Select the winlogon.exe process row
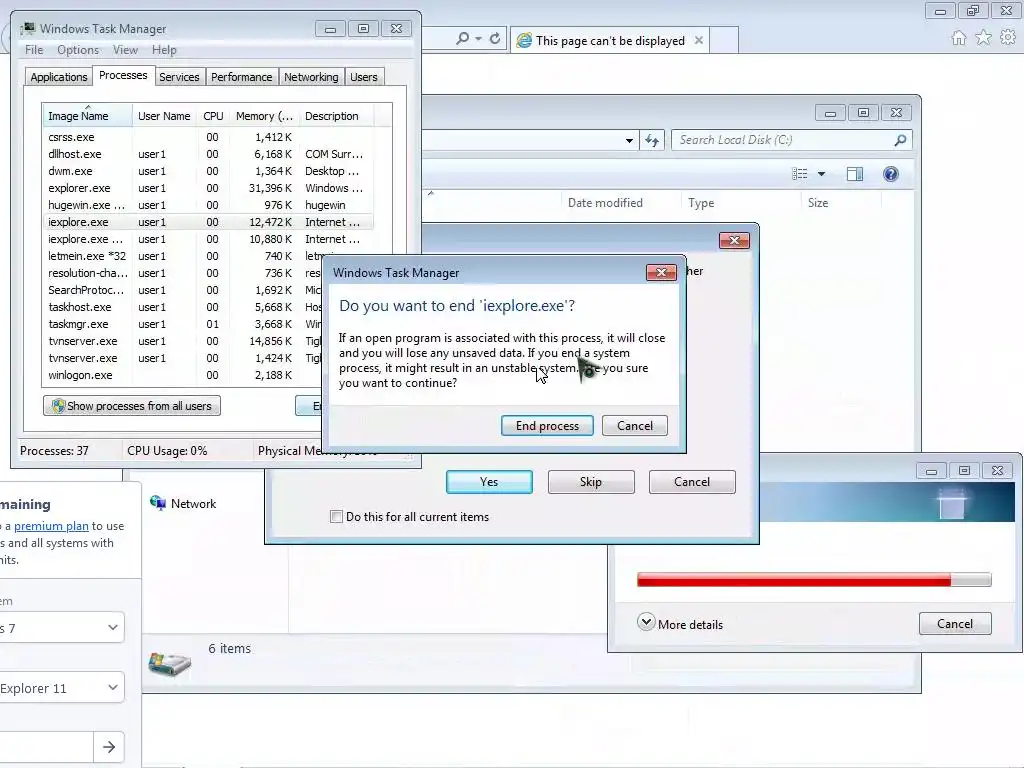The height and width of the screenshot is (768, 1024). [183, 375]
